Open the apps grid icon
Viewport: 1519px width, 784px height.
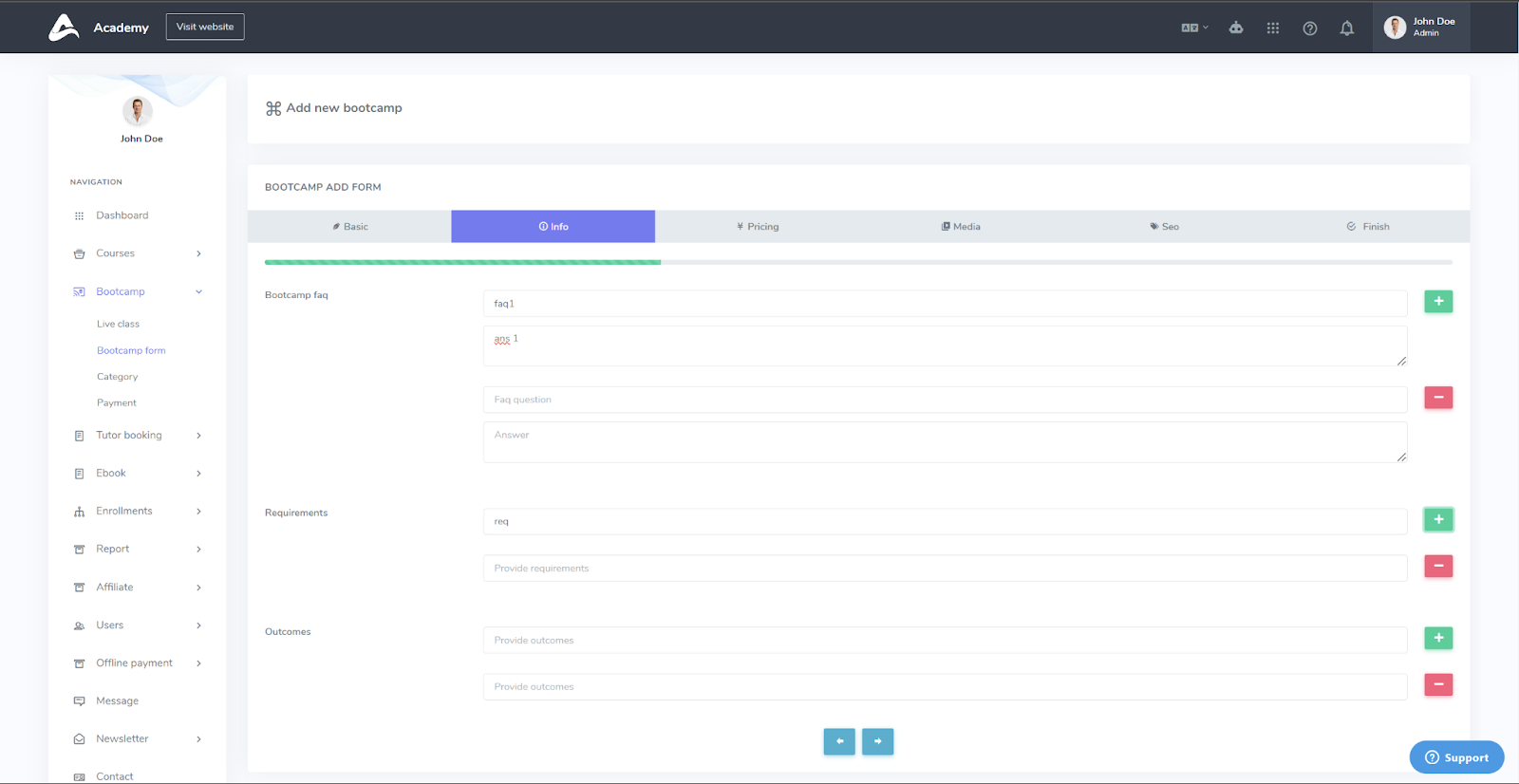(1272, 28)
